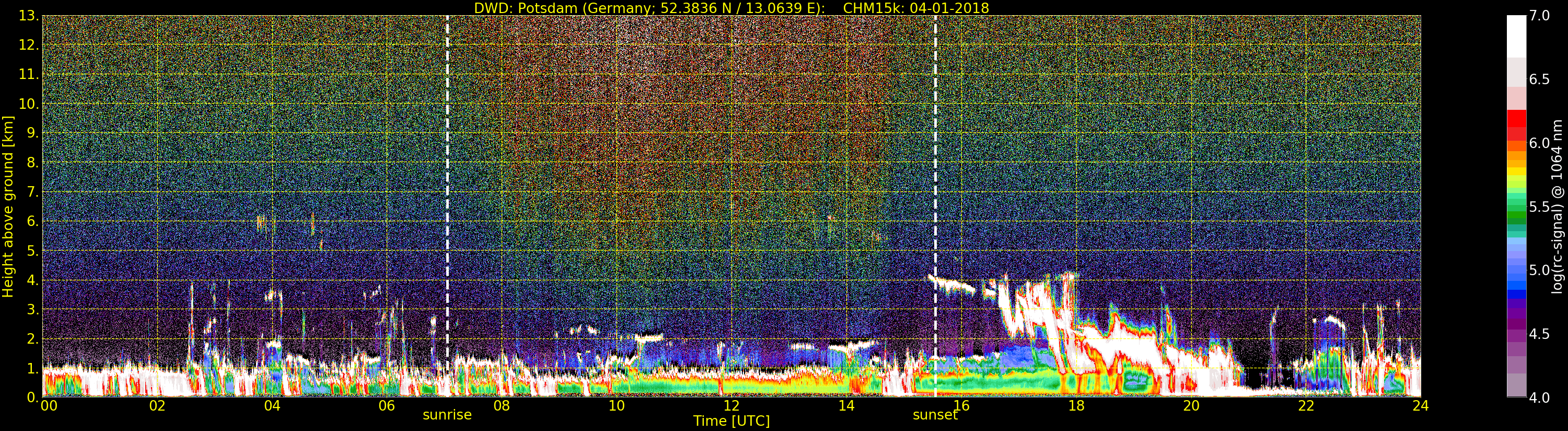Select the 'Height above ground [km]' axis label
Image resolution: width=1568 pixels, height=431 pixels.
pos(8,207)
